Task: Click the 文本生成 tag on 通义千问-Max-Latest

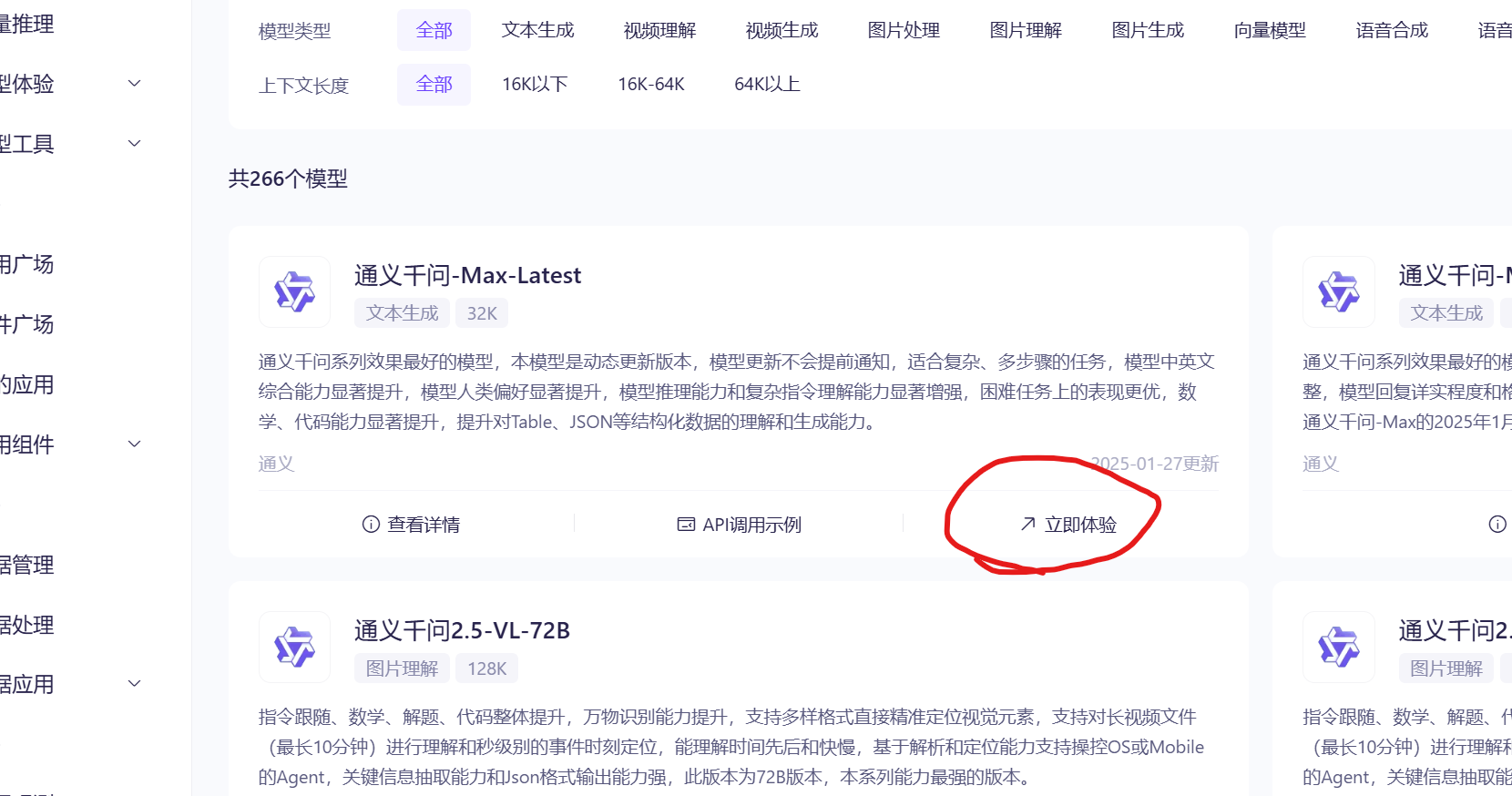Action: click(402, 312)
